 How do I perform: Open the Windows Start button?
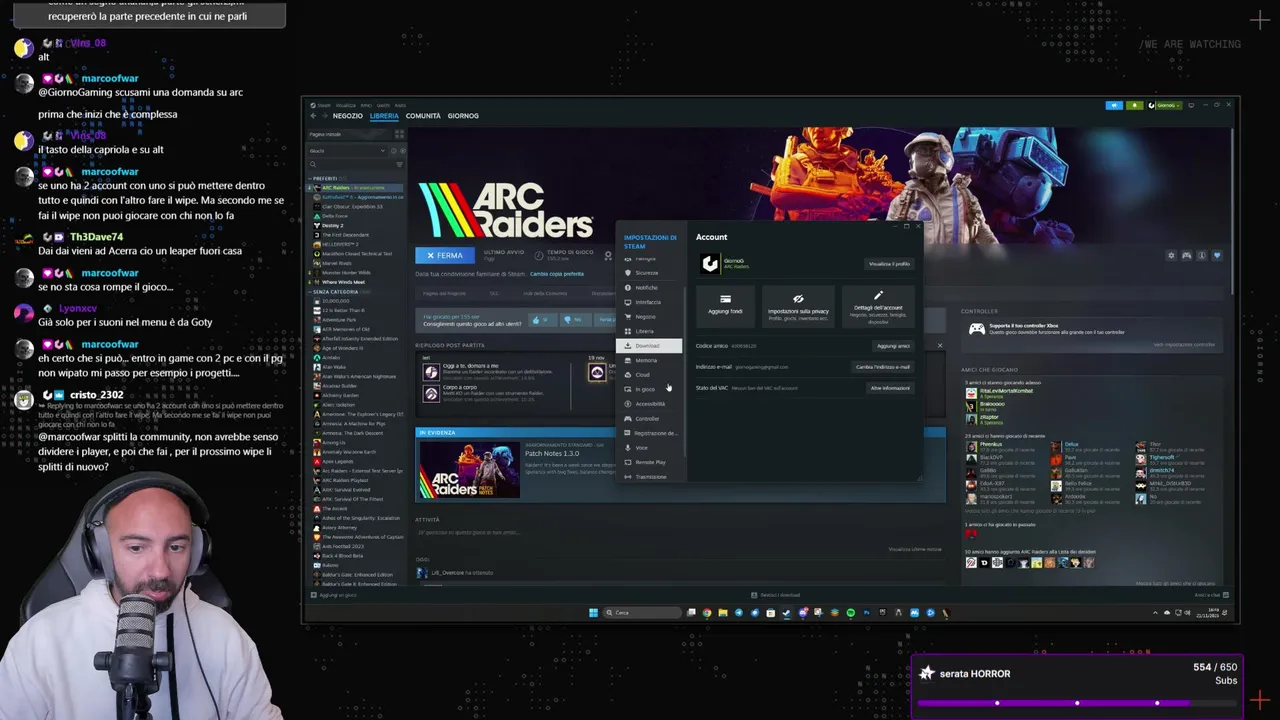[593, 613]
